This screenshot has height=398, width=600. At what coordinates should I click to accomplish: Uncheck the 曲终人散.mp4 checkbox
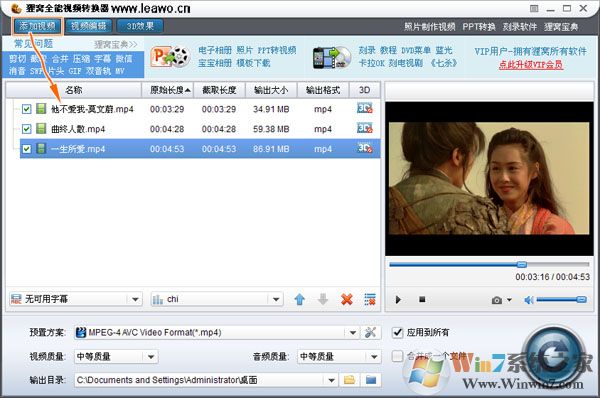(26, 129)
